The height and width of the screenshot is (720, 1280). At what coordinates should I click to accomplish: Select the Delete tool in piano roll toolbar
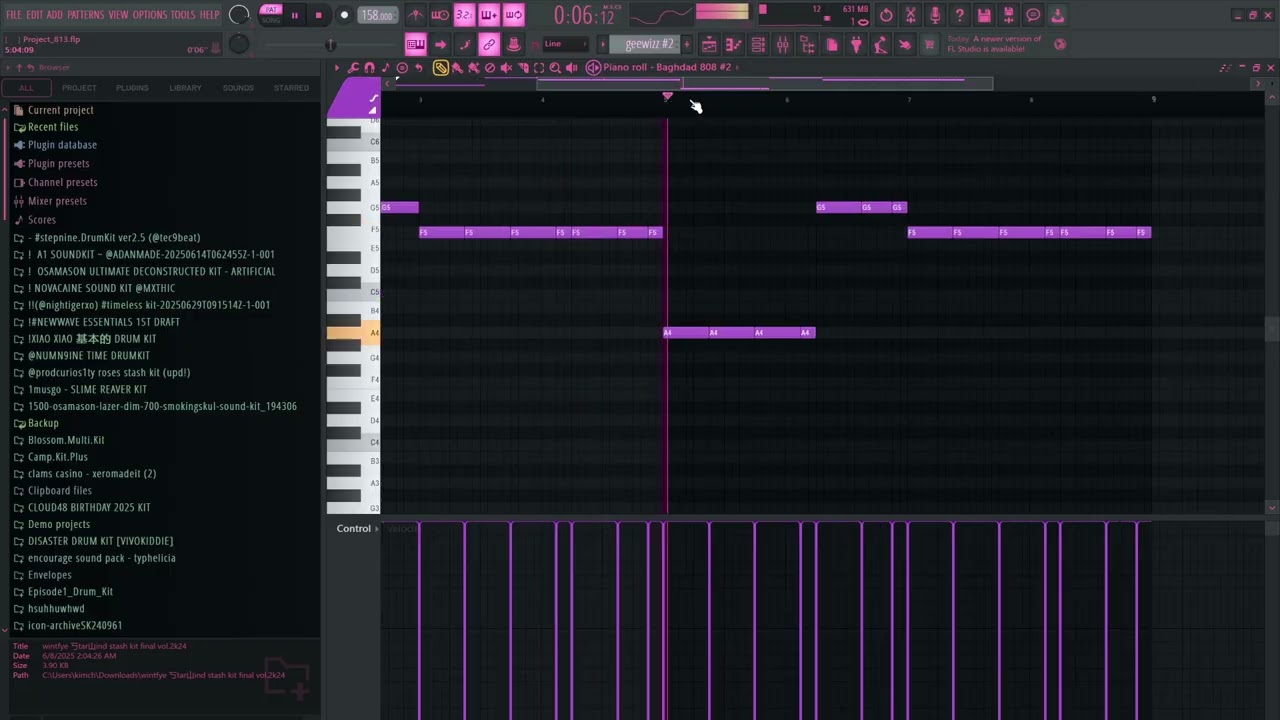click(490, 68)
